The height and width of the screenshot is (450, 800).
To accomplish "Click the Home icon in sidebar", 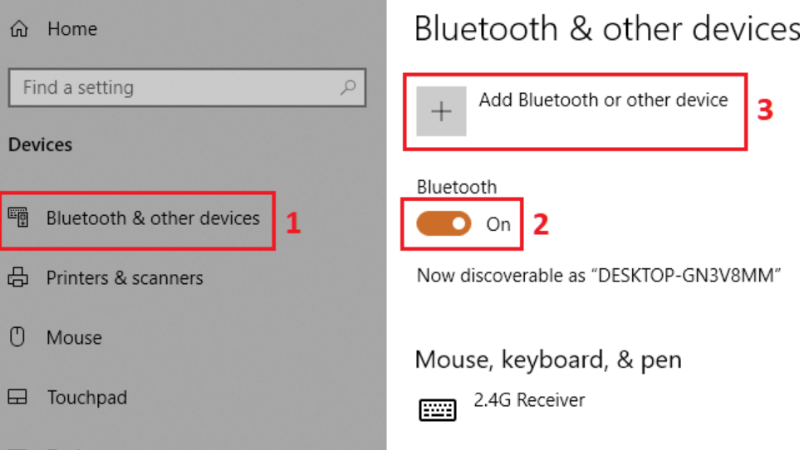I will (x=18, y=30).
